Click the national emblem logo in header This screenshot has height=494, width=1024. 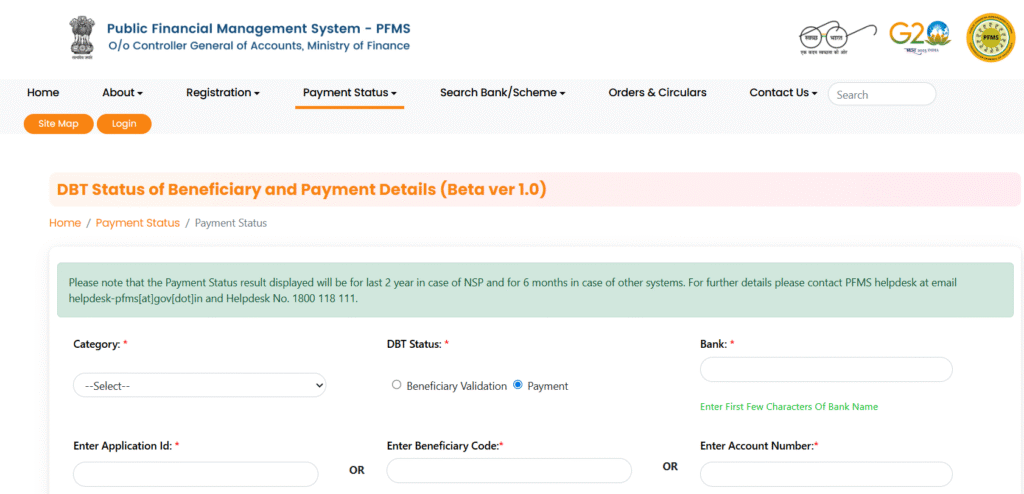[x=82, y=38]
